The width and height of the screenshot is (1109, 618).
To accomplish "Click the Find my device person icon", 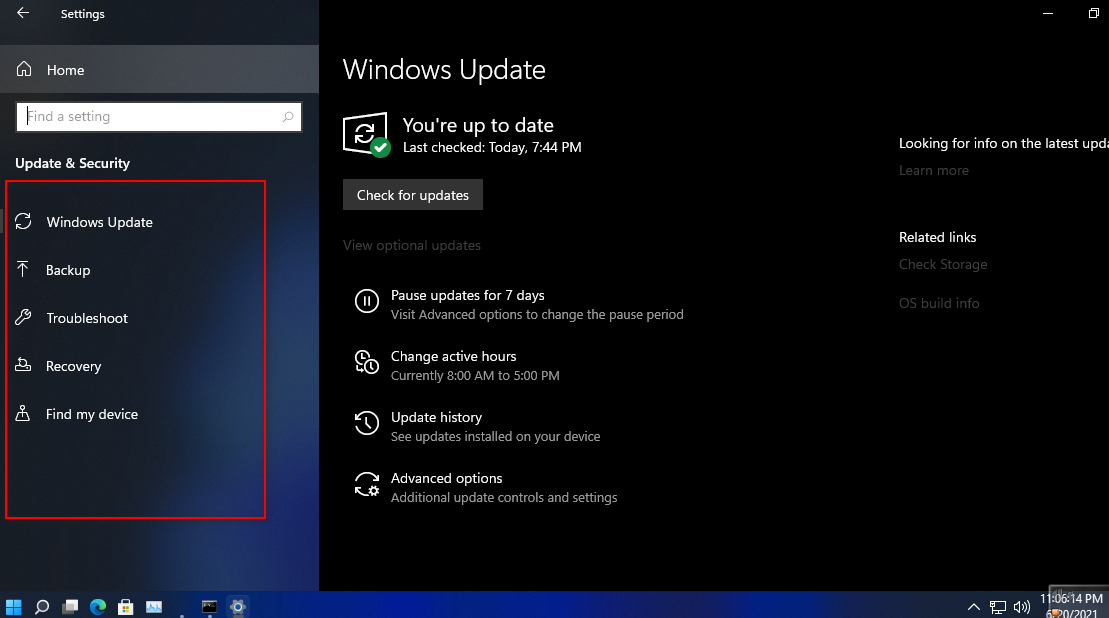I will tap(23, 413).
